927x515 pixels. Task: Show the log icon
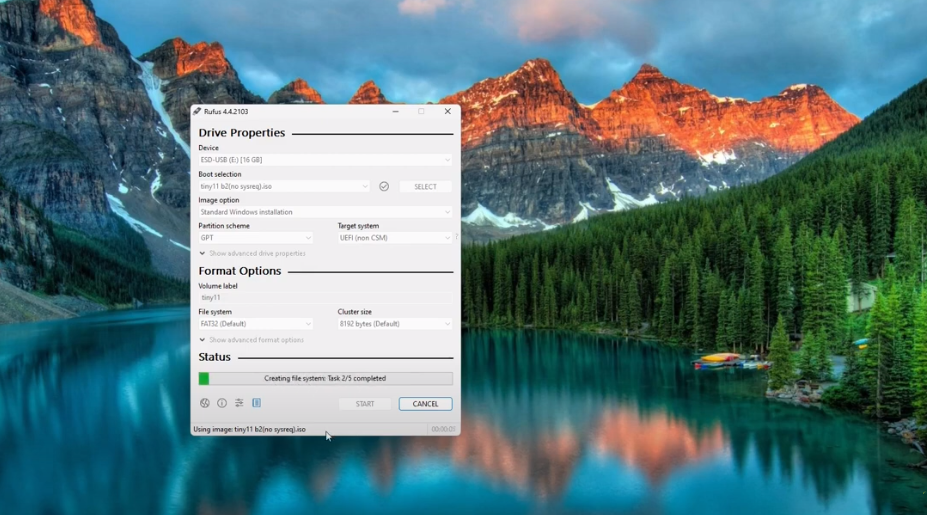(256, 403)
